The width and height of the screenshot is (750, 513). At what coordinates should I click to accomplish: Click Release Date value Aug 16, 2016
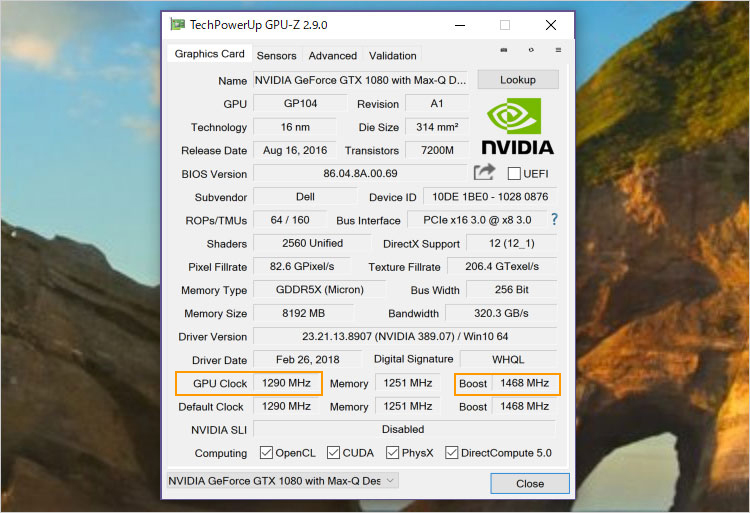coord(295,150)
